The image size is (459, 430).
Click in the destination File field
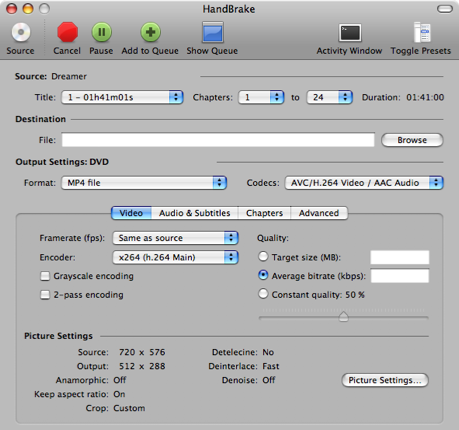click(218, 140)
